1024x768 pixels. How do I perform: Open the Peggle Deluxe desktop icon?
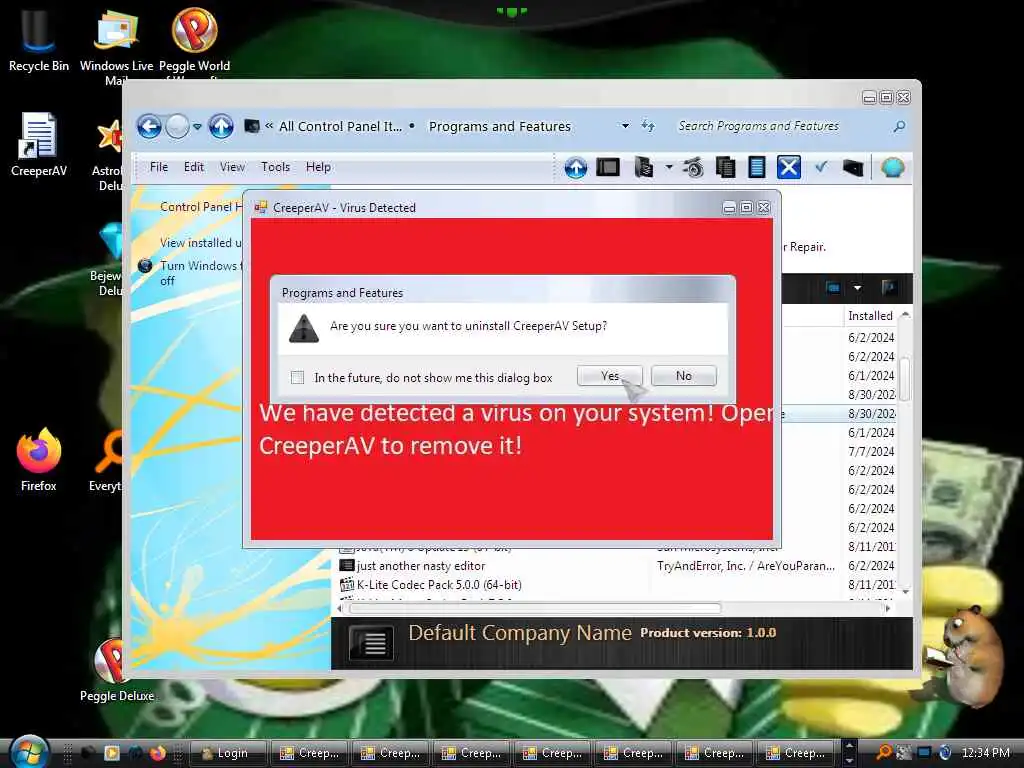(117, 670)
